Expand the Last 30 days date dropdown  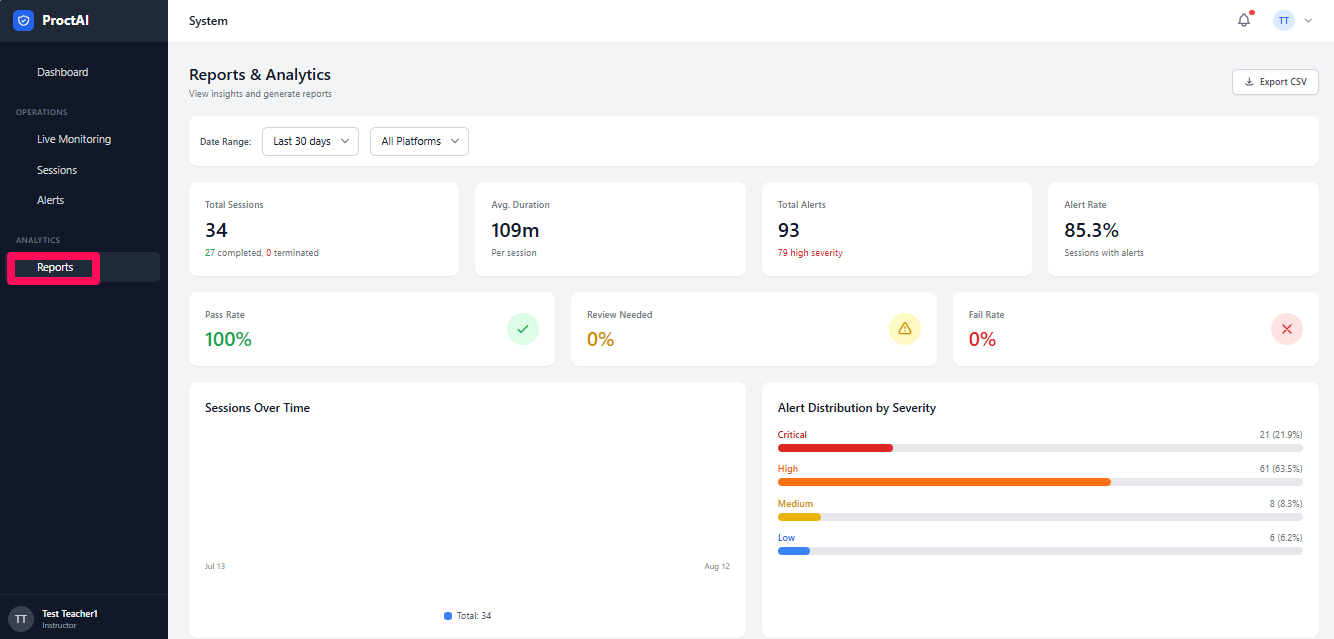[310, 141]
